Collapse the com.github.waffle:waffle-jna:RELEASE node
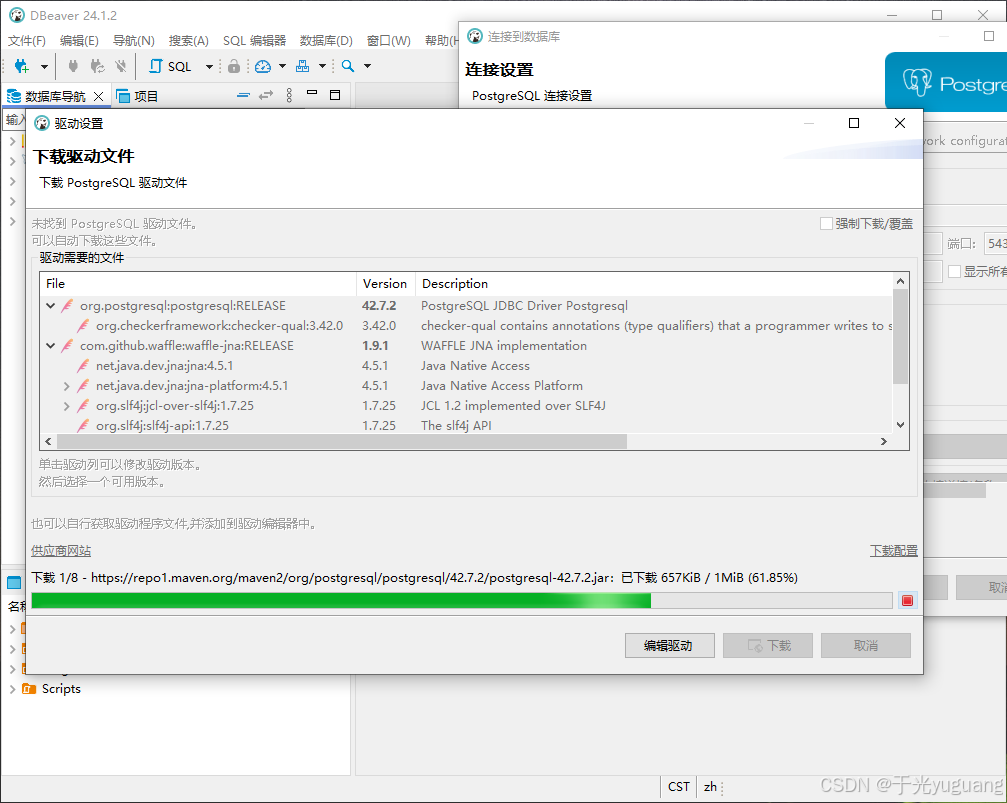 51,346
